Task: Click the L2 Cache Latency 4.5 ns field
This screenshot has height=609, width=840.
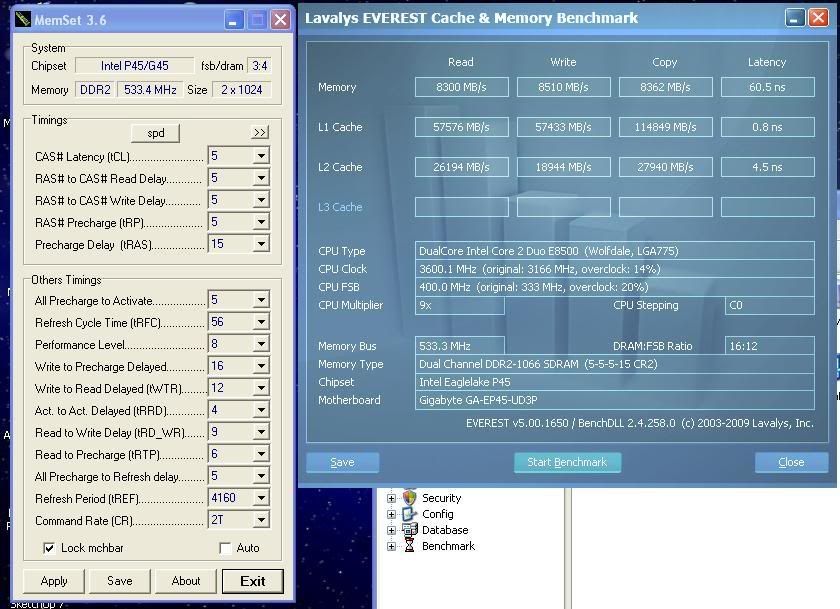Action: [768, 167]
